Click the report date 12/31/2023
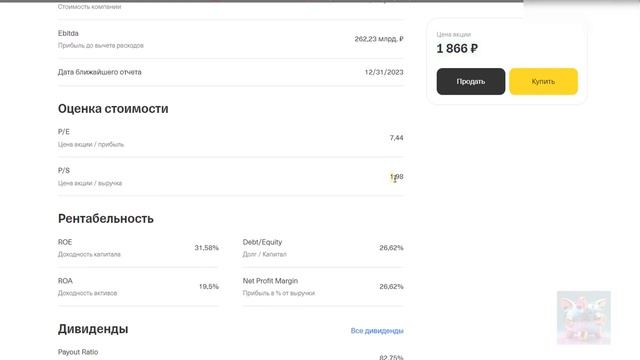The image size is (640, 360). click(384, 72)
